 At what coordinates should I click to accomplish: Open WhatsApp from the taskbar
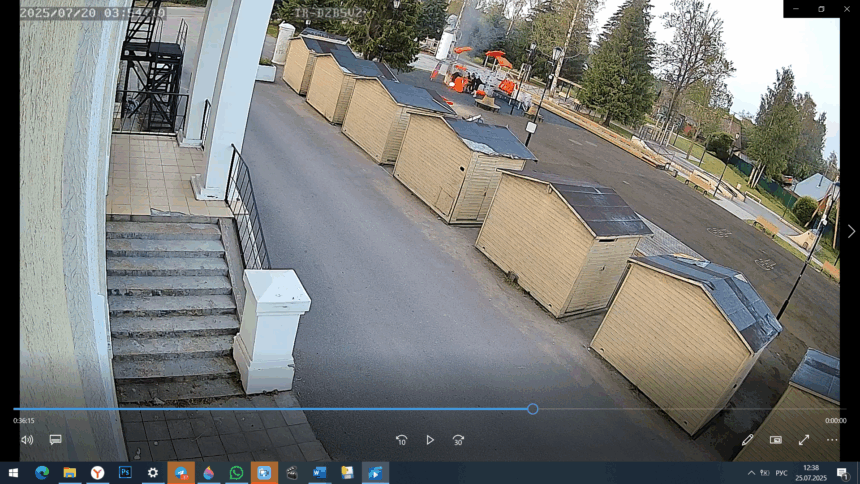[236, 473]
